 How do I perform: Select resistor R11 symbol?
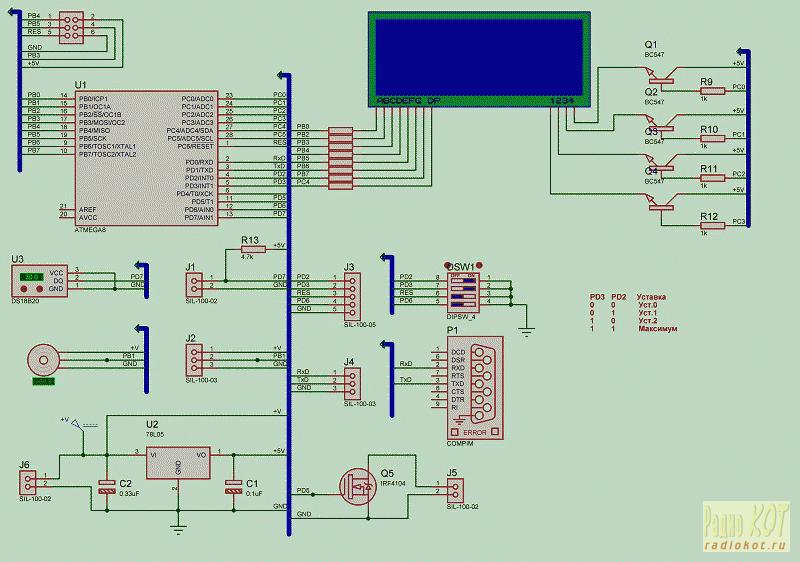coord(712,177)
